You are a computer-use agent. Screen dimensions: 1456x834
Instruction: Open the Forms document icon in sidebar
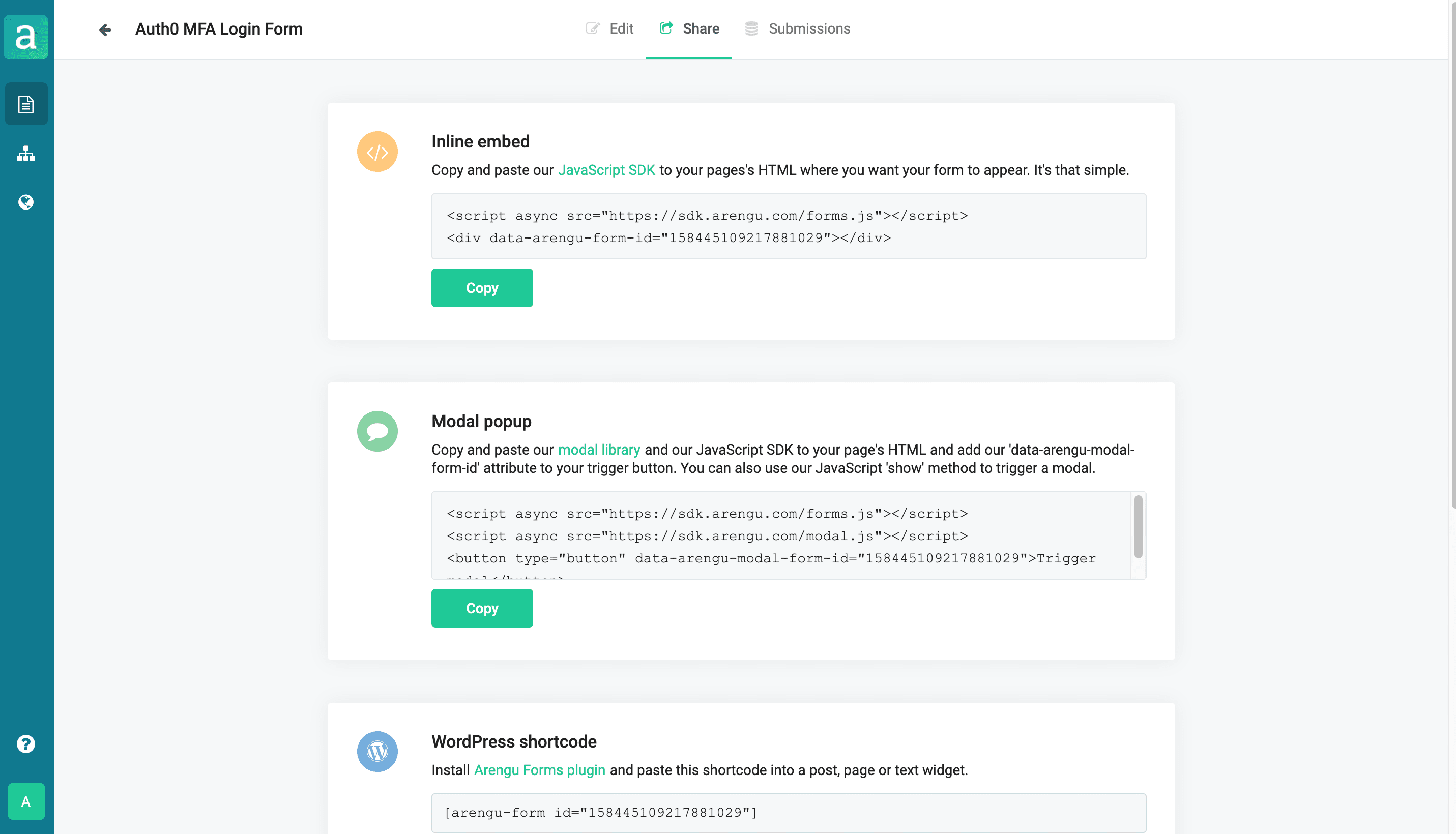point(26,104)
